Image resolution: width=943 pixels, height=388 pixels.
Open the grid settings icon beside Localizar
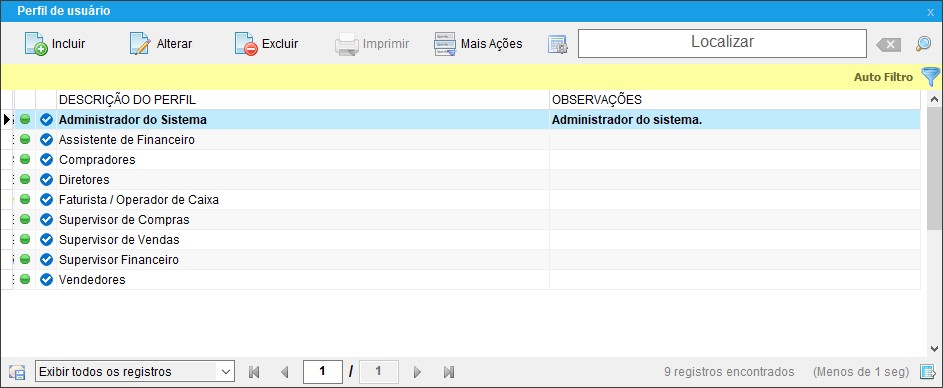pyautogui.click(x=558, y=45)
